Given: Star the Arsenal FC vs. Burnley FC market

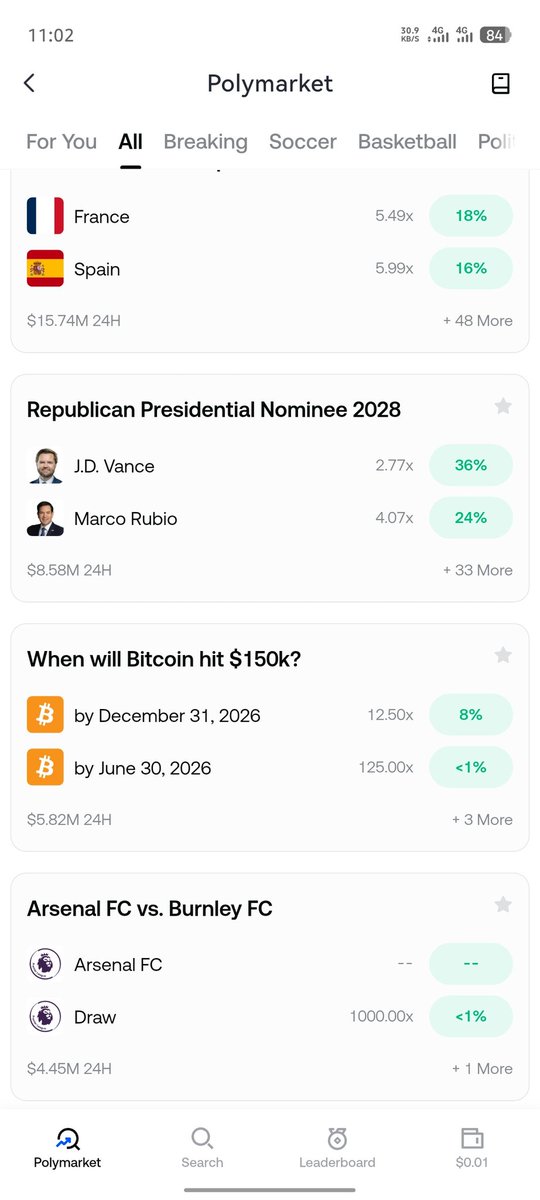Looking at the screenshot, I should (503, 905).
